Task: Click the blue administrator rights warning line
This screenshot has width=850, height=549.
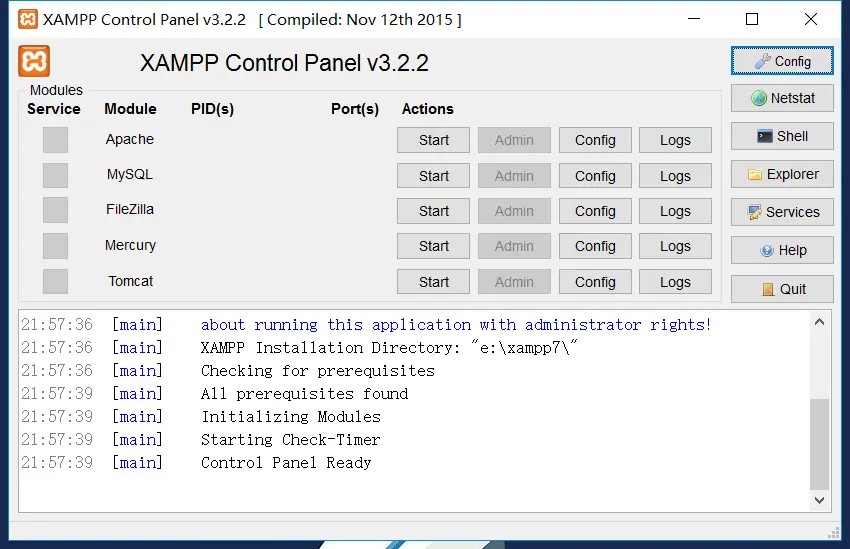Action: (x=456, y=325)
